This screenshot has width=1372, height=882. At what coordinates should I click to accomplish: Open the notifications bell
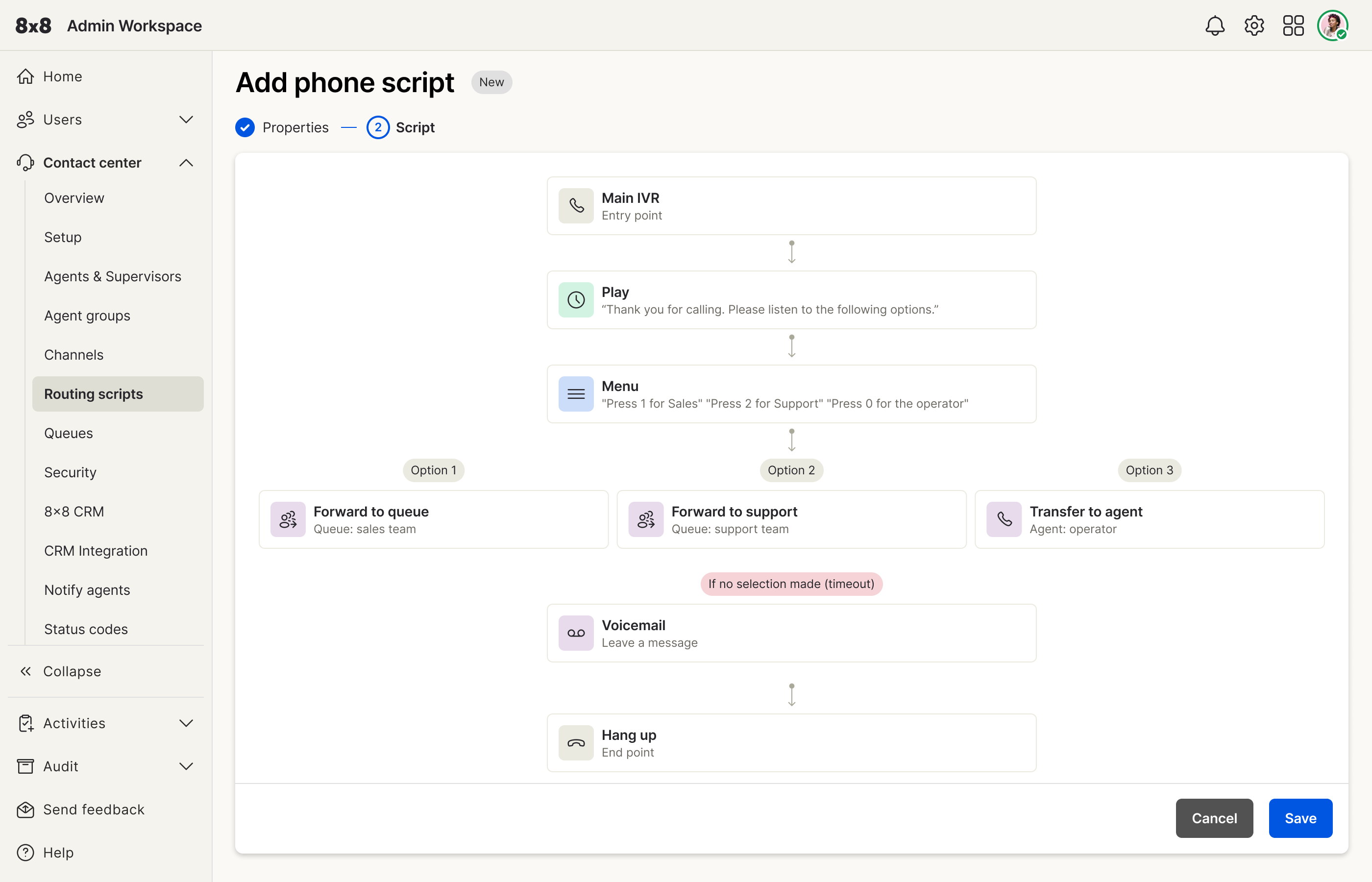(x=1215, y=26)
